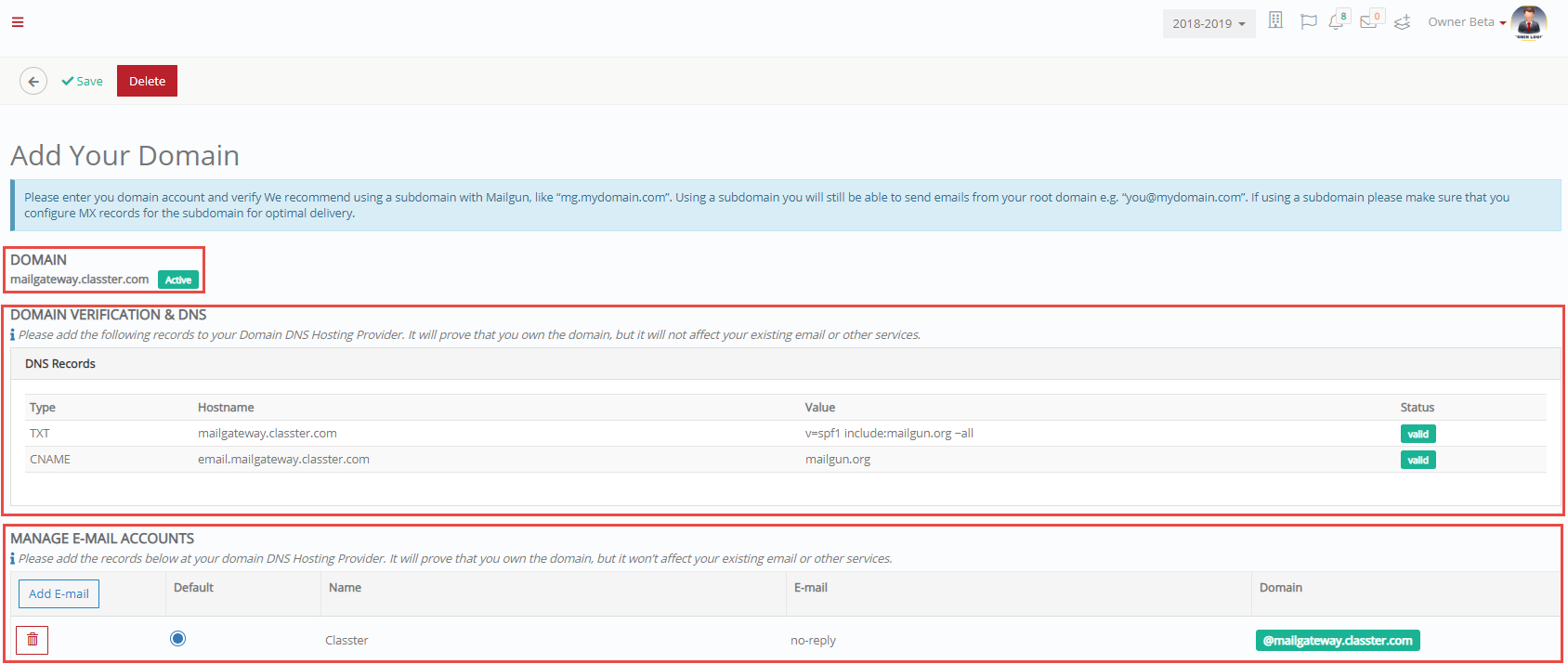The width and height of the screenshot is (1568, 664).
Task: Click the @mailgateway.classter.com domain badge
Action: [1338, 641]
